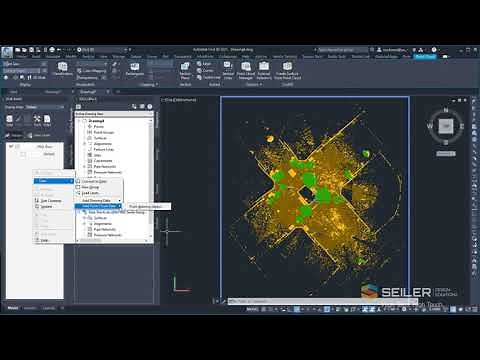Click the Toolspace vertical scrollbar
Image resolution: width=480 pixels, height=360 pixels.
(x=151, y=178)
